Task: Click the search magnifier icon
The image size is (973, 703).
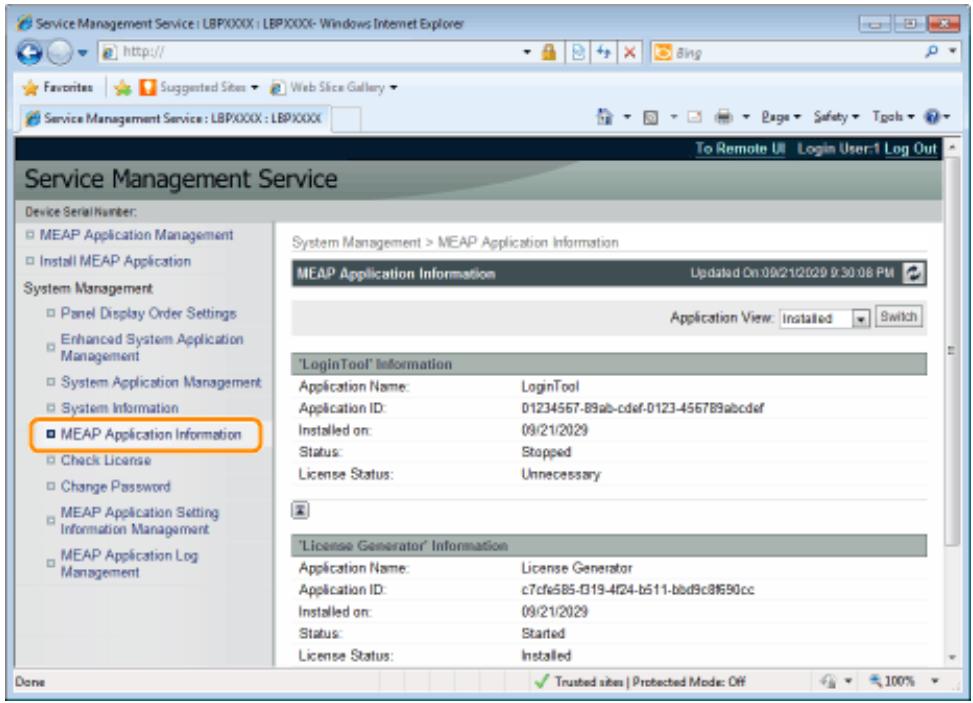Action: (931, 52)
